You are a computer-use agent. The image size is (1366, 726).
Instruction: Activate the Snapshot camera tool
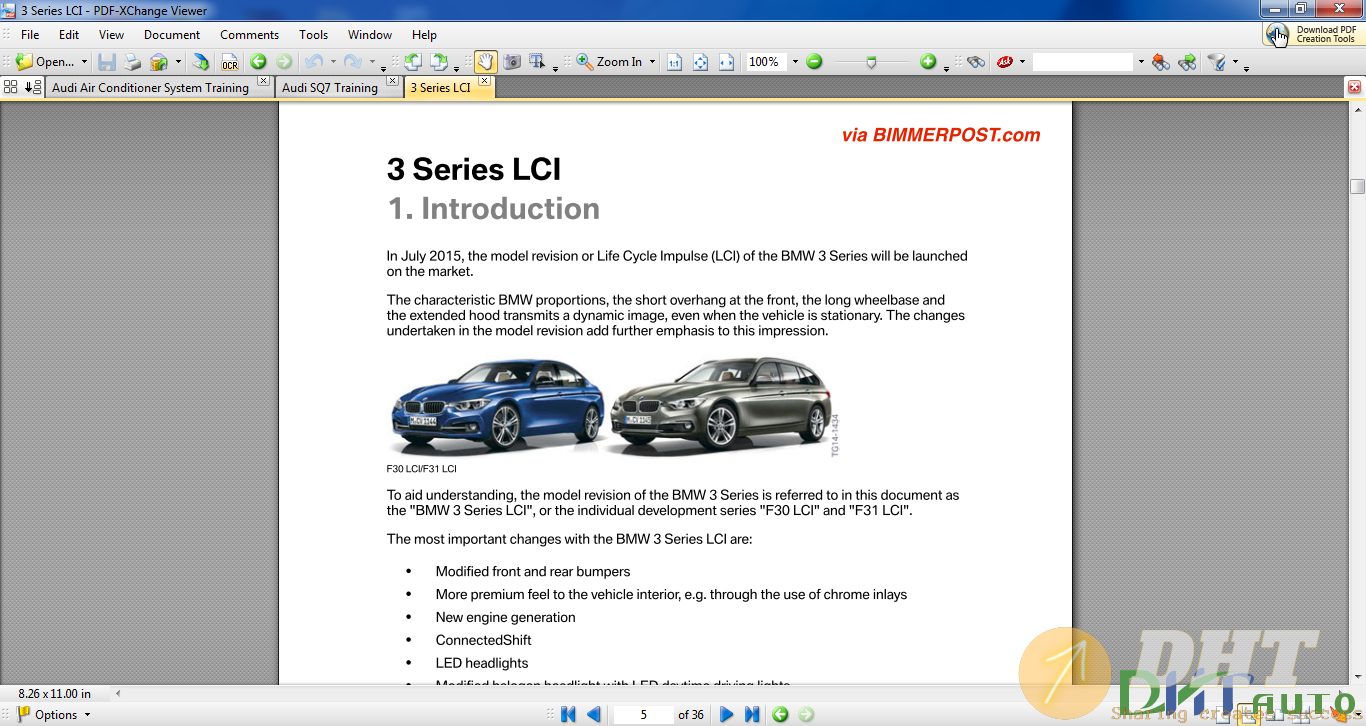pos(512,62)
